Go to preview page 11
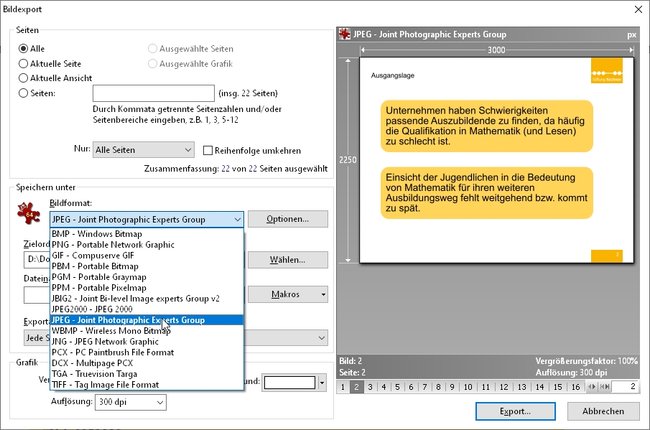650x430 pixels. point(486,387)
